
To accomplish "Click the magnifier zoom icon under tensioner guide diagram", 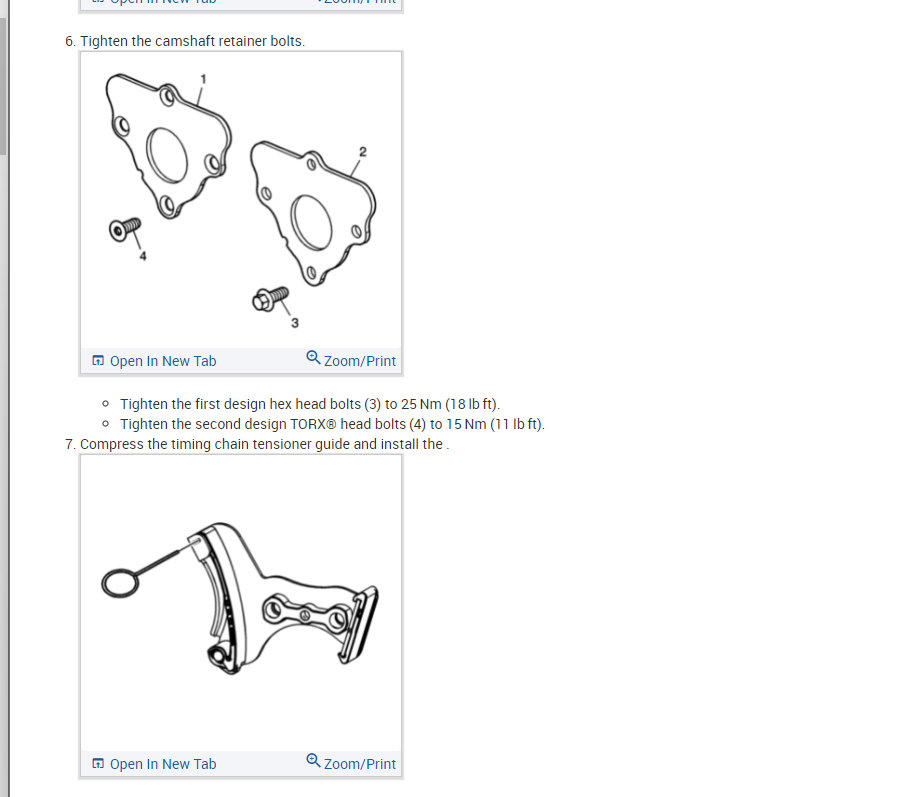I will (313, 761).
